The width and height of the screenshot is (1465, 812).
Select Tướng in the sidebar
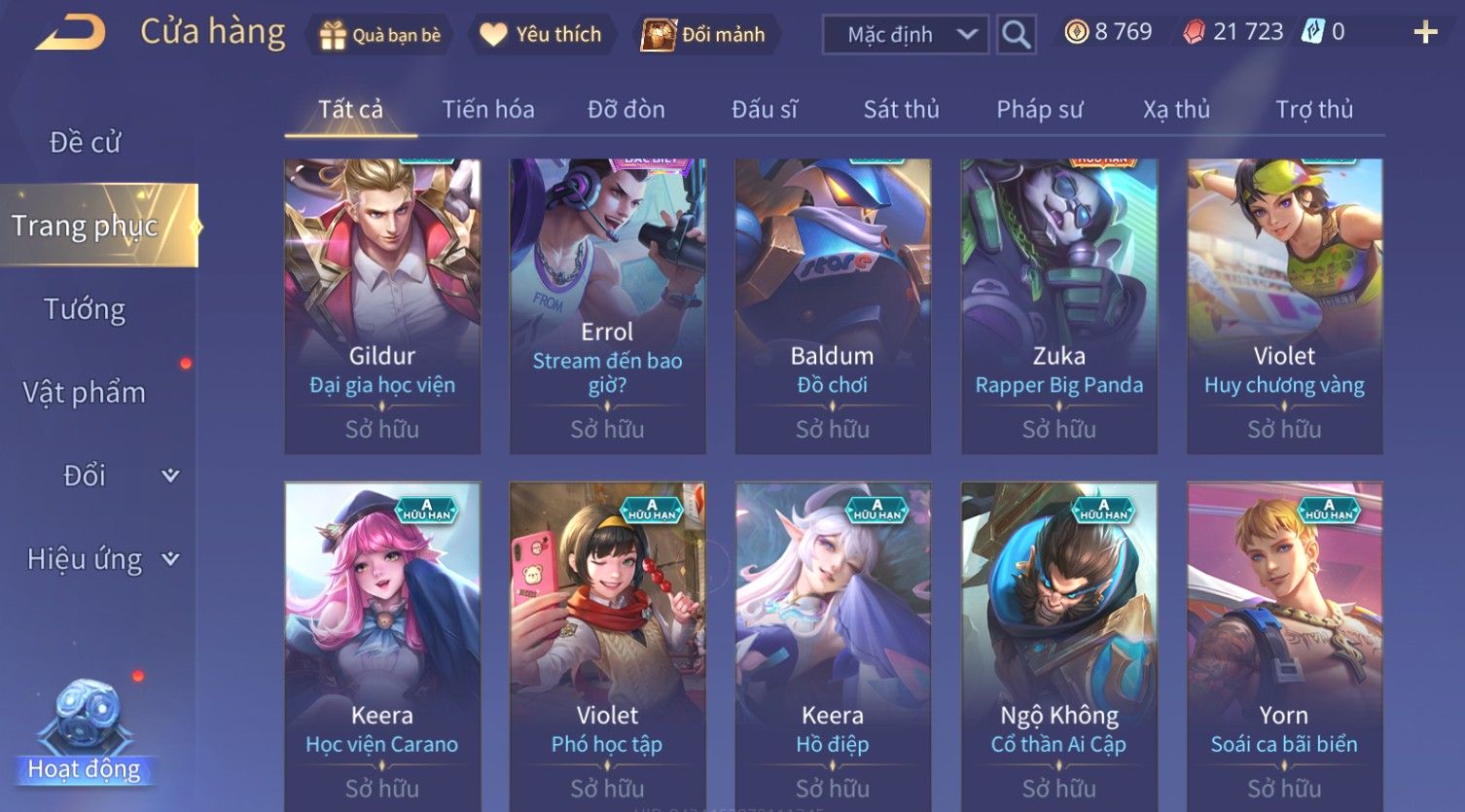85,309
